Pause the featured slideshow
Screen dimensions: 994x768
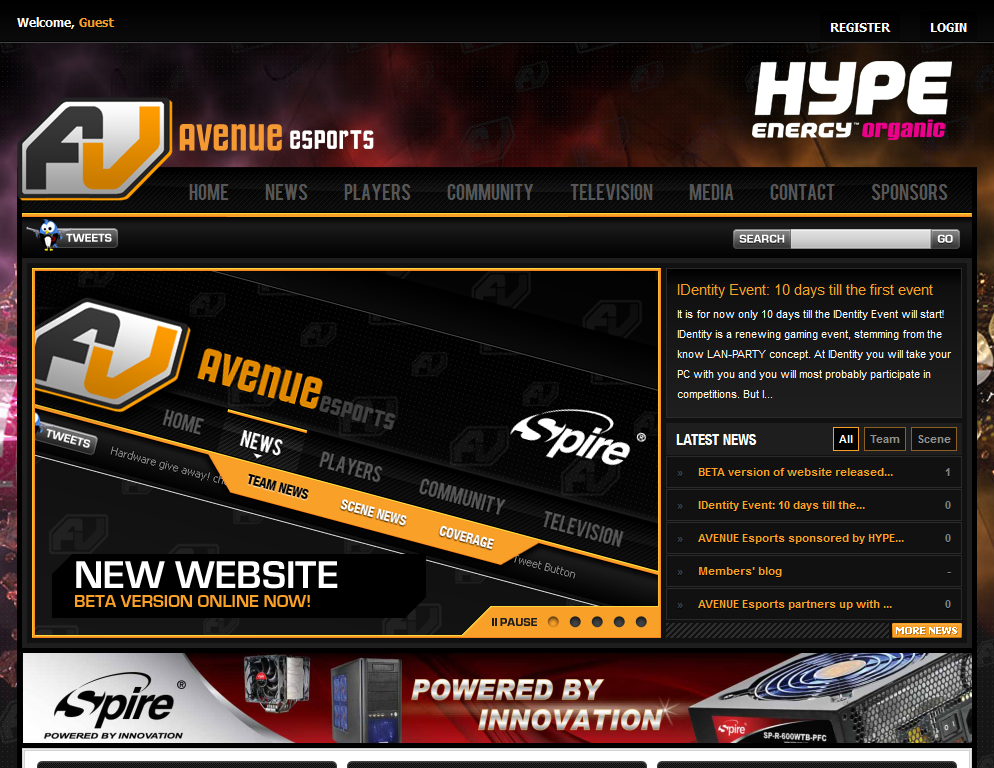click(x=514, y=622)
